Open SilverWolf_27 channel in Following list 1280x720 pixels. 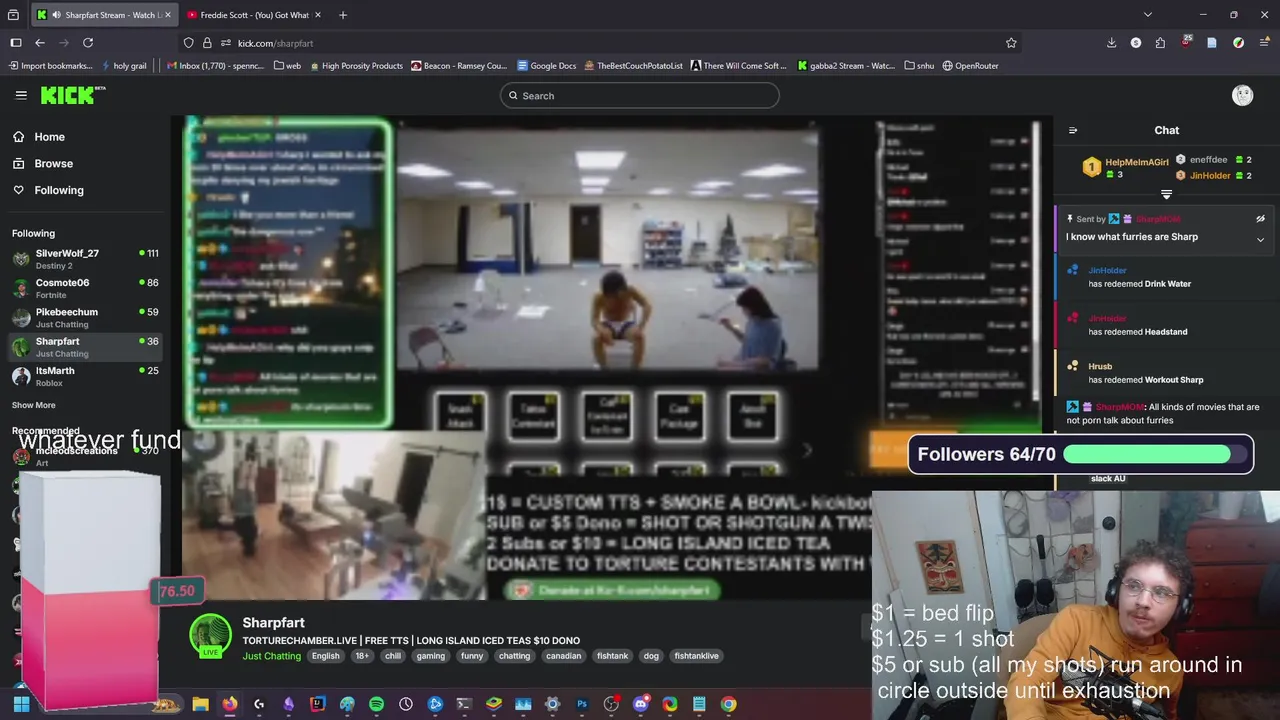pos(85,259)
